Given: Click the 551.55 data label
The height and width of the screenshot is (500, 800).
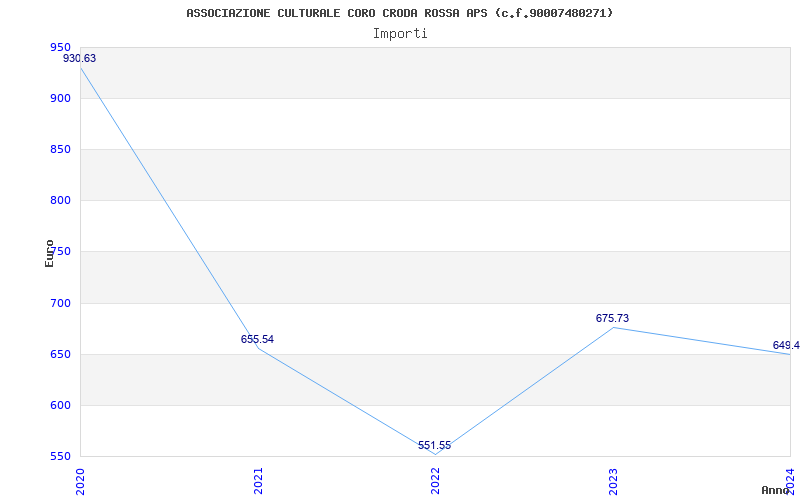Looking at the screenshot, I should point(435,445).
